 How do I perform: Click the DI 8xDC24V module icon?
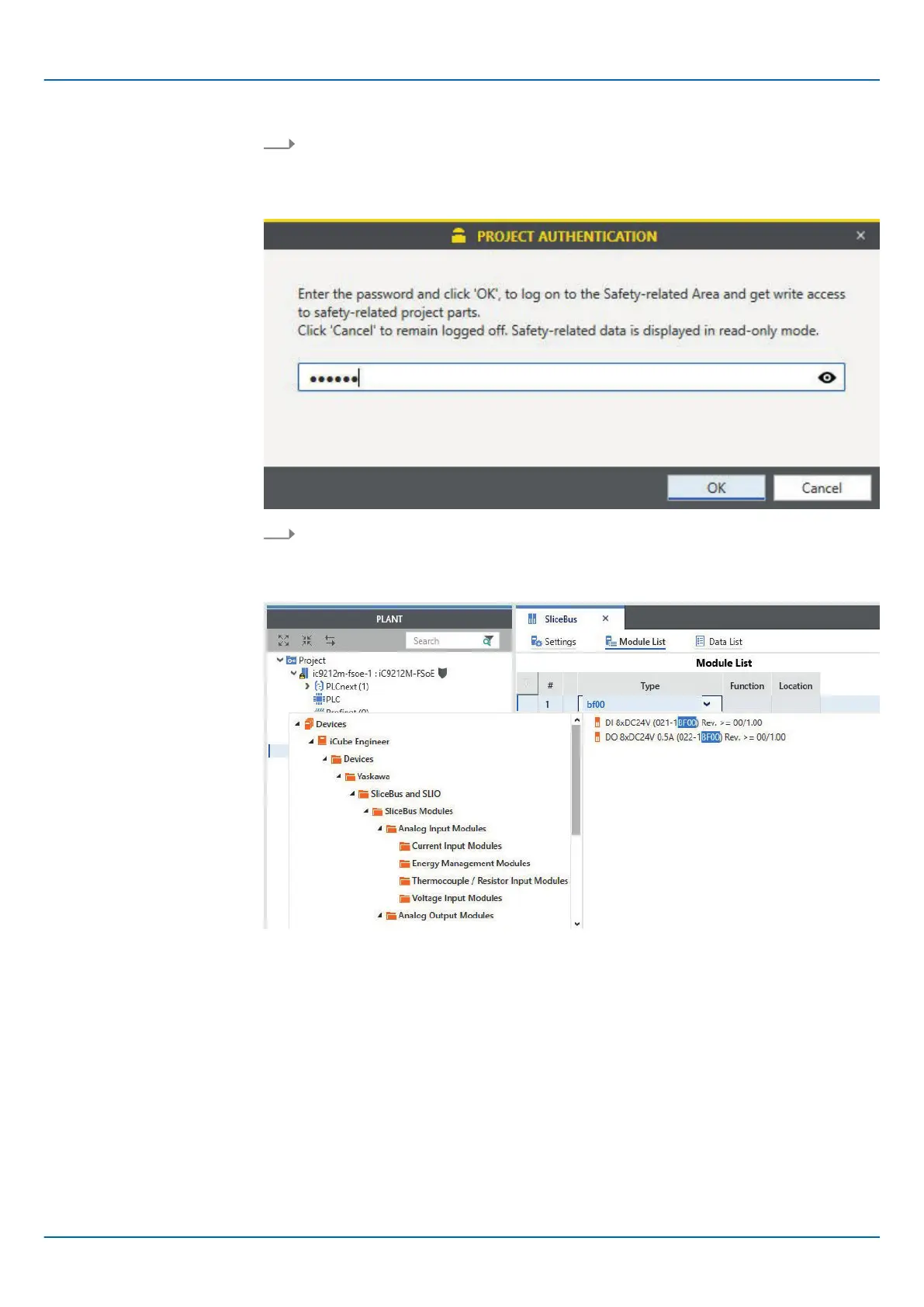point(597,723)
